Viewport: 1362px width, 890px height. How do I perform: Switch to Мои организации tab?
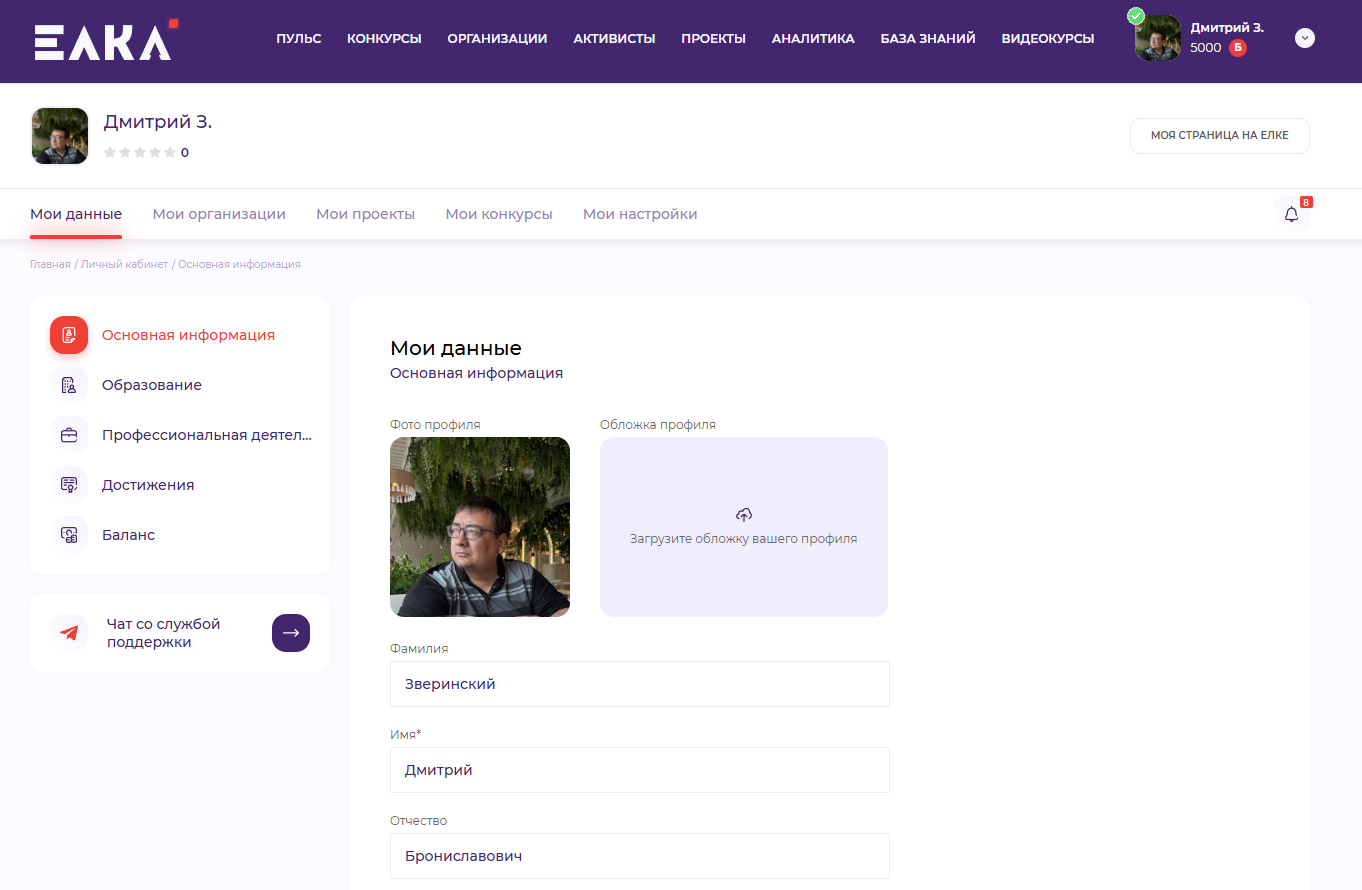pyautogui.click(x=219, y=214)
